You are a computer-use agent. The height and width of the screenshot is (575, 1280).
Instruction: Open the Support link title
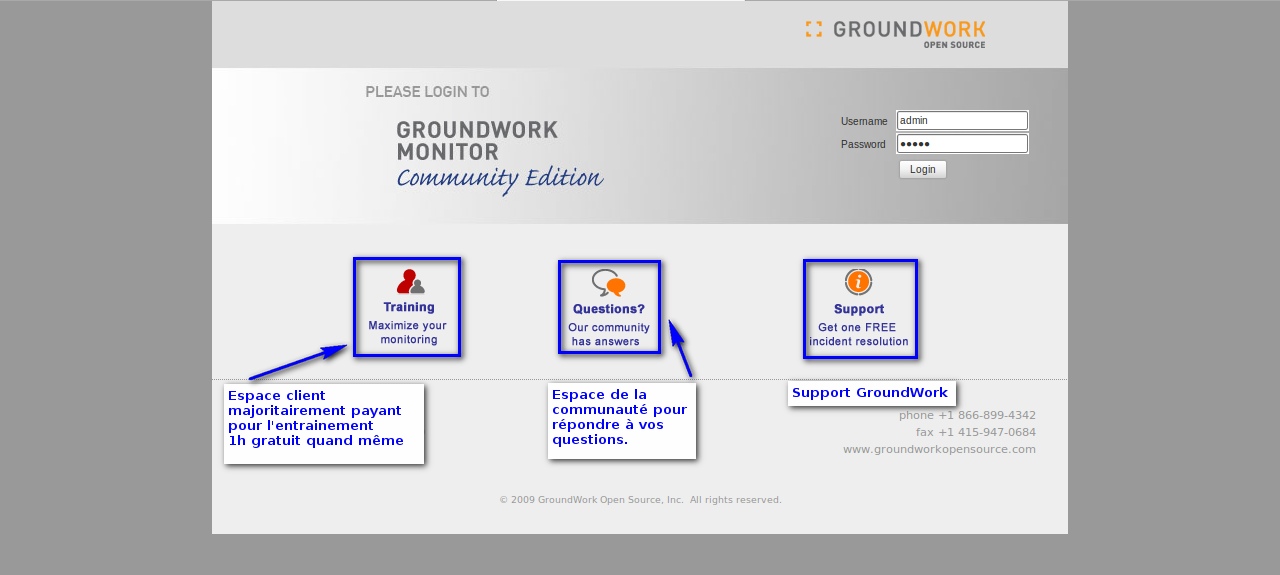[x=858, y=309]
